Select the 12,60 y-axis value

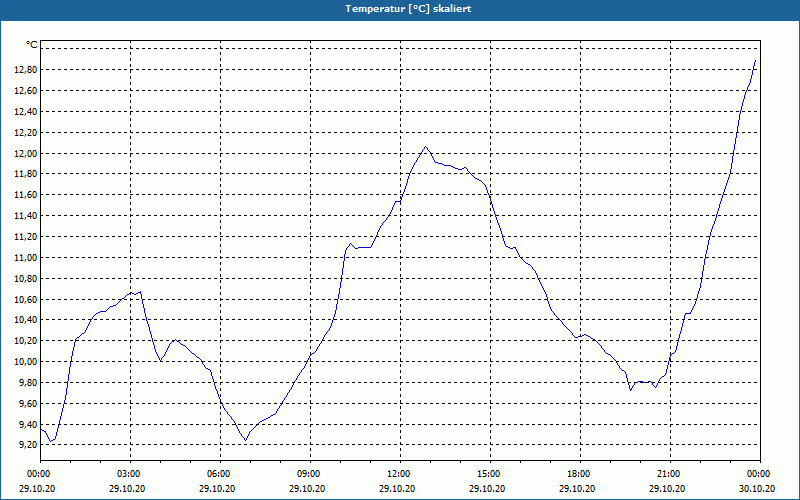27,91
